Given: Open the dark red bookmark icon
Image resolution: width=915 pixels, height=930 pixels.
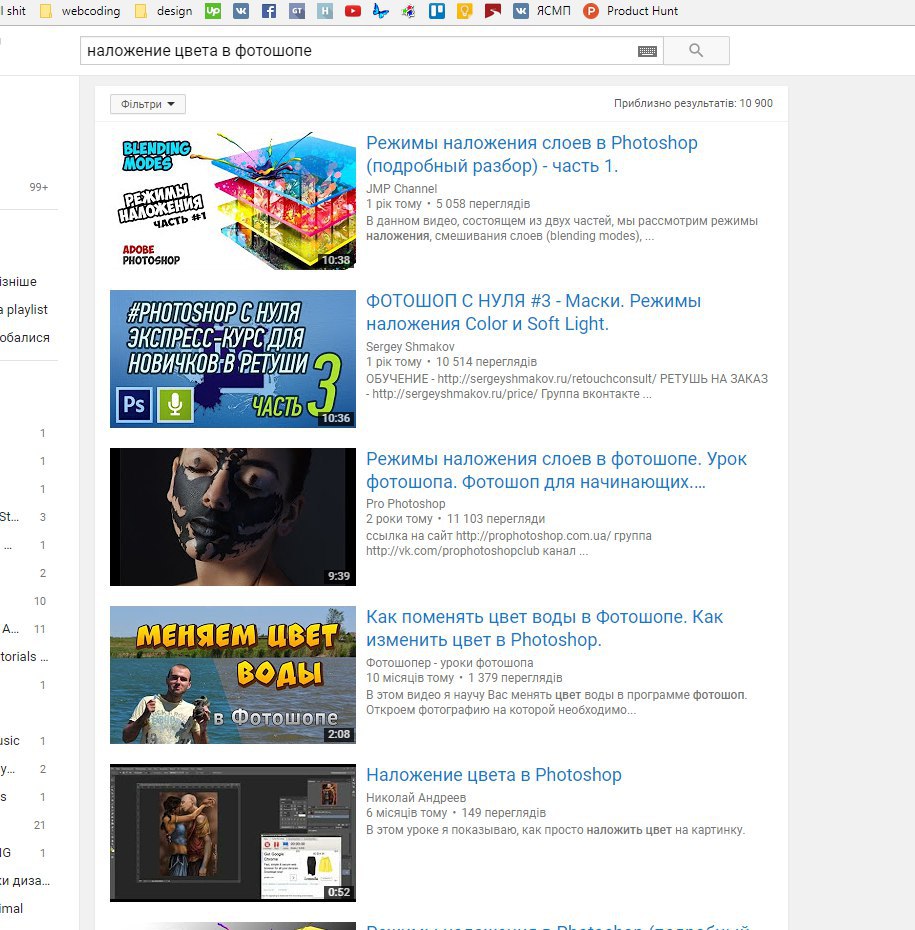Looking at the screenshot, I should point(493,11).
